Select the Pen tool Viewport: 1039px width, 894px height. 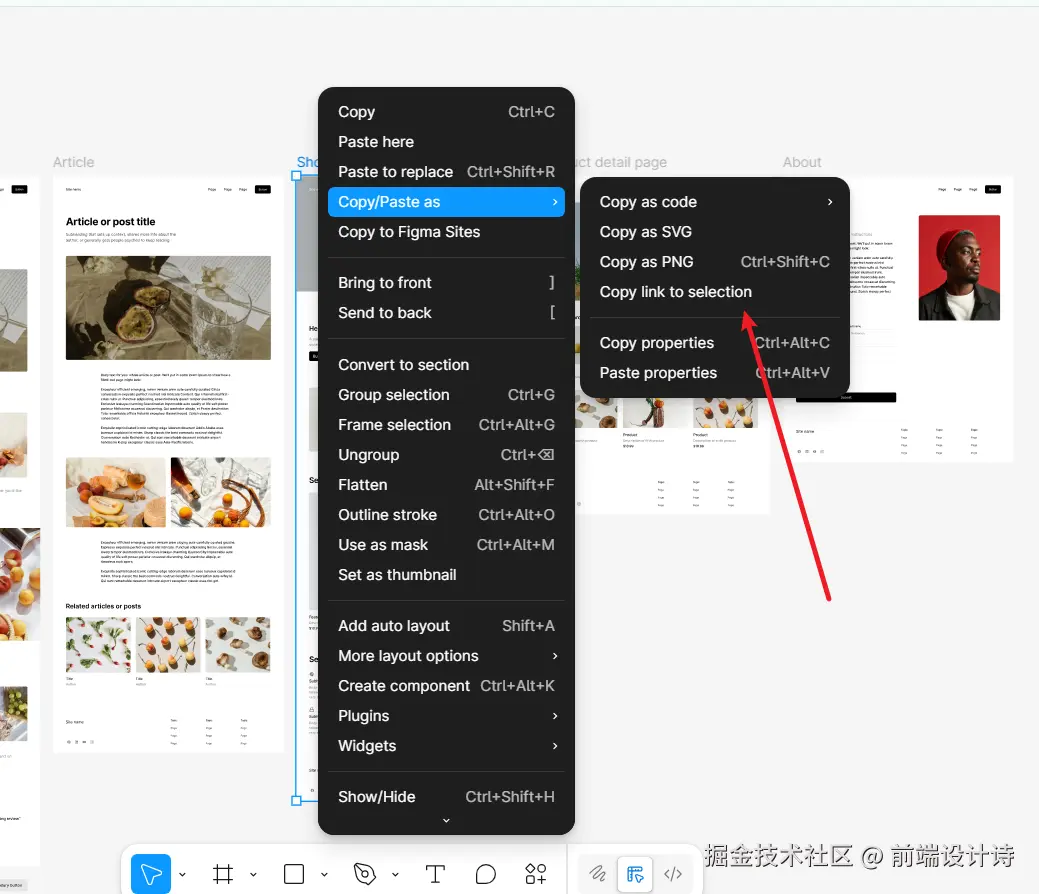(x=364, y=874)
